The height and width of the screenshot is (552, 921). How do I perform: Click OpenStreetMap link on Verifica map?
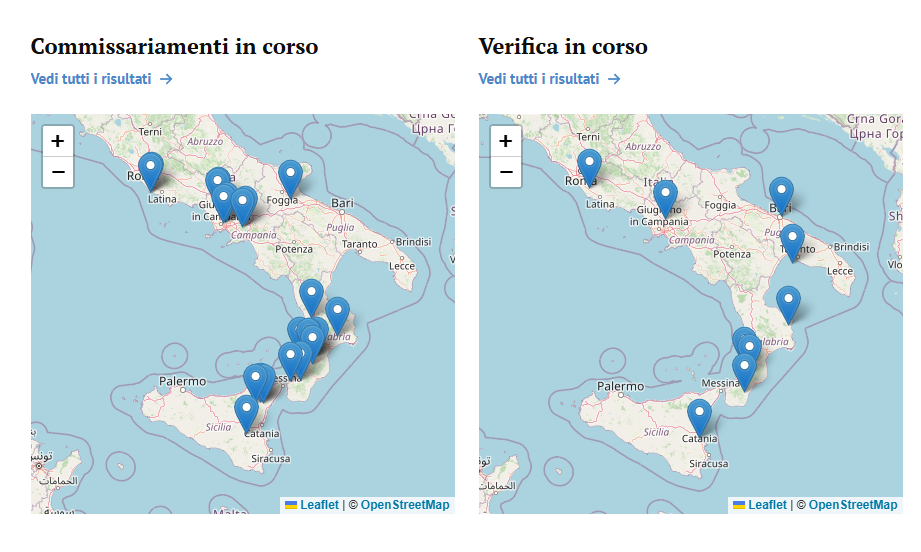tap(853, 505)
